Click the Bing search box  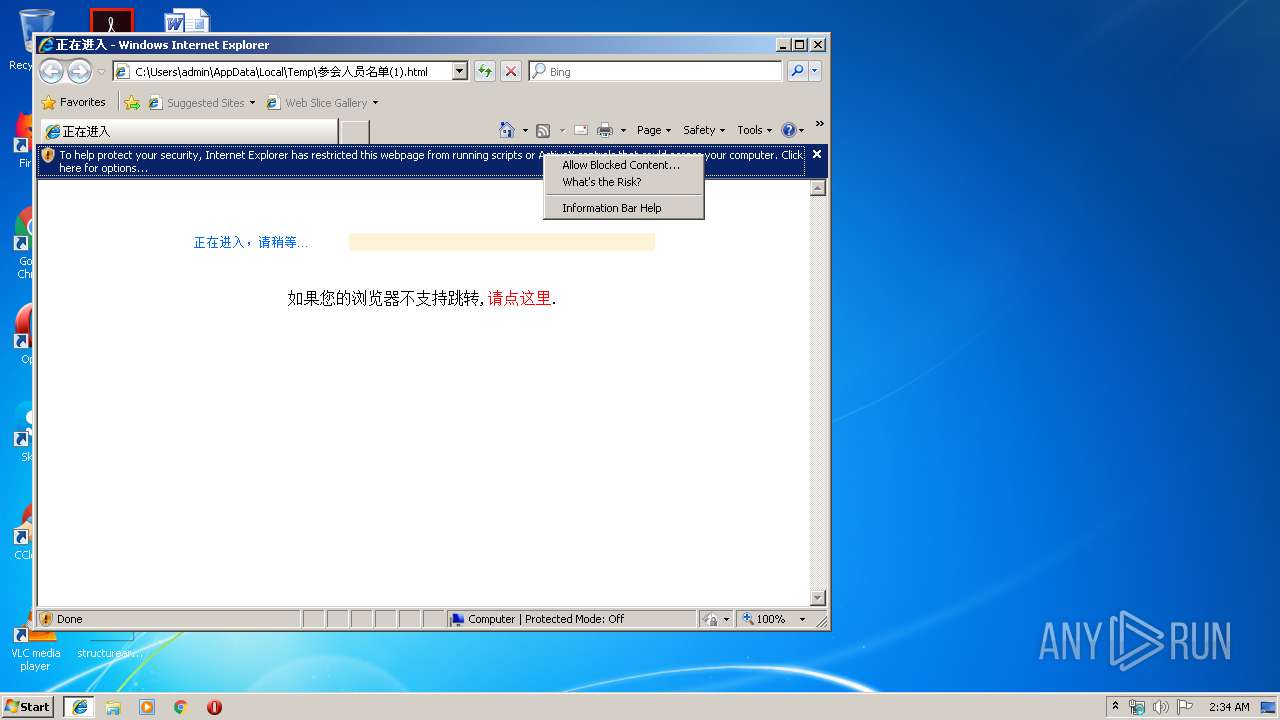[x=655, y=72]
